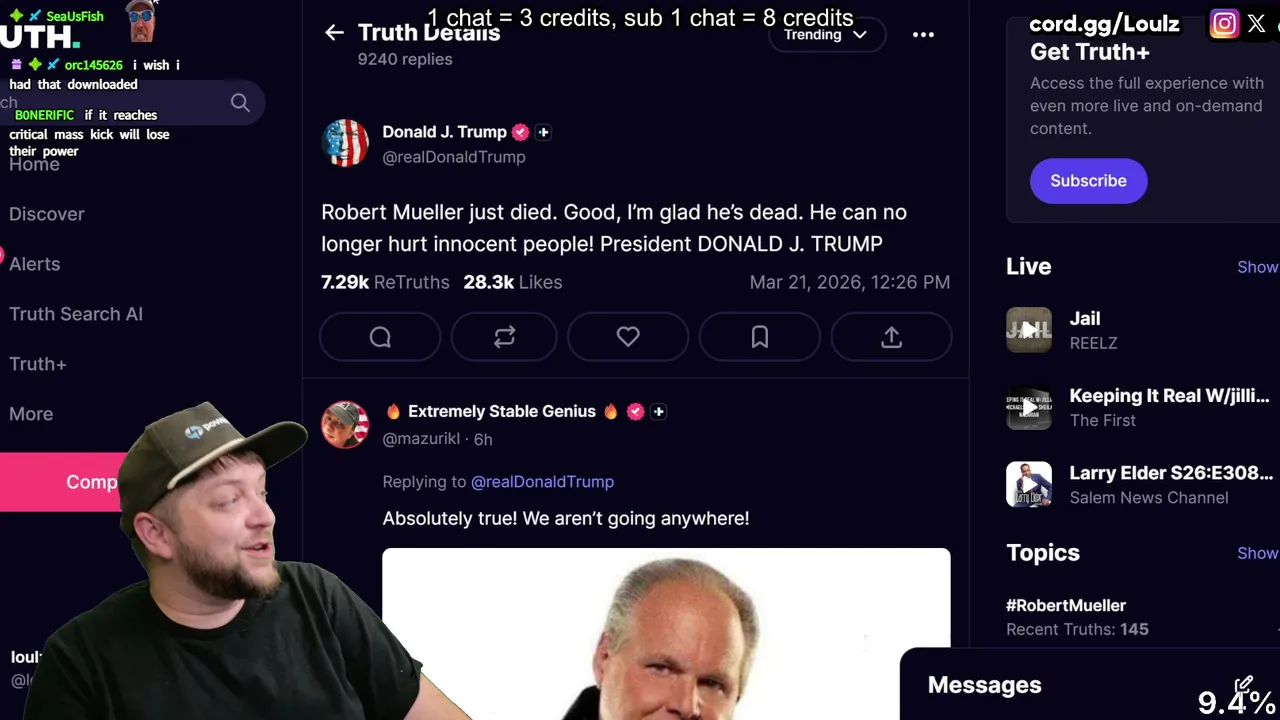Open Truth Search AI menu item

76,314
